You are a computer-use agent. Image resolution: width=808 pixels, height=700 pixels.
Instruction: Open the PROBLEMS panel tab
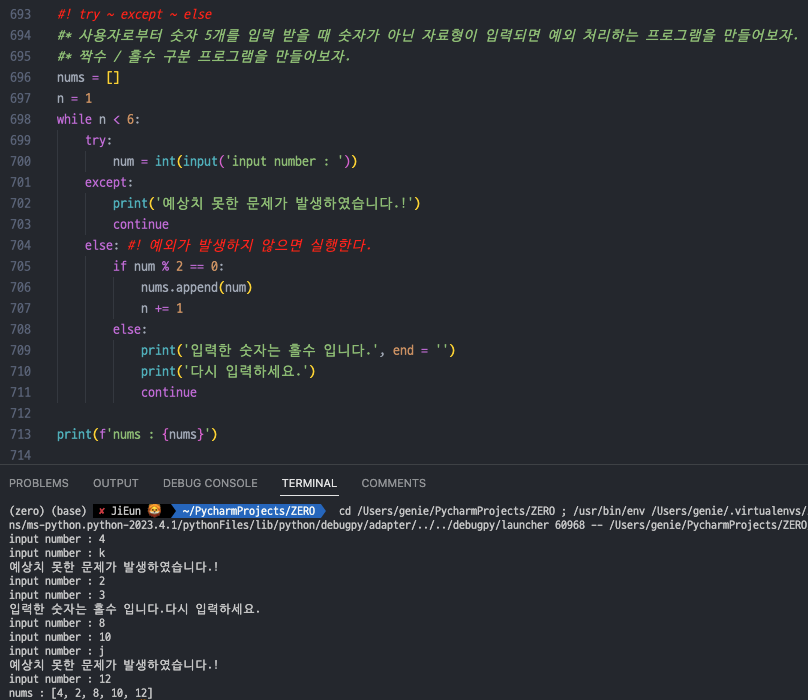pyautogui.click(x=39, y=483)
